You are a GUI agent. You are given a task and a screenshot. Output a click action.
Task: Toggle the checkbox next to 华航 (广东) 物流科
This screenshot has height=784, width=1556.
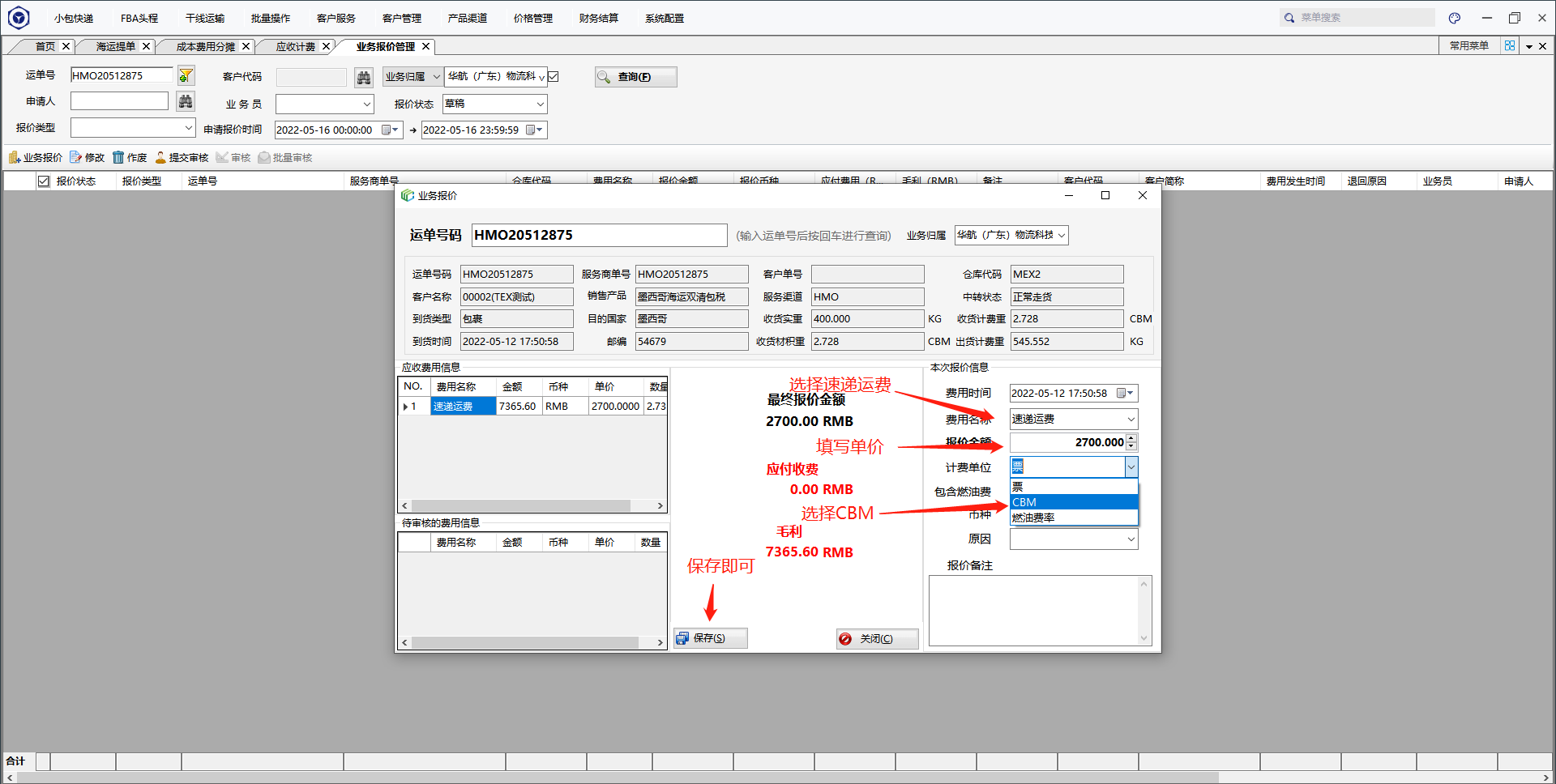554,76
